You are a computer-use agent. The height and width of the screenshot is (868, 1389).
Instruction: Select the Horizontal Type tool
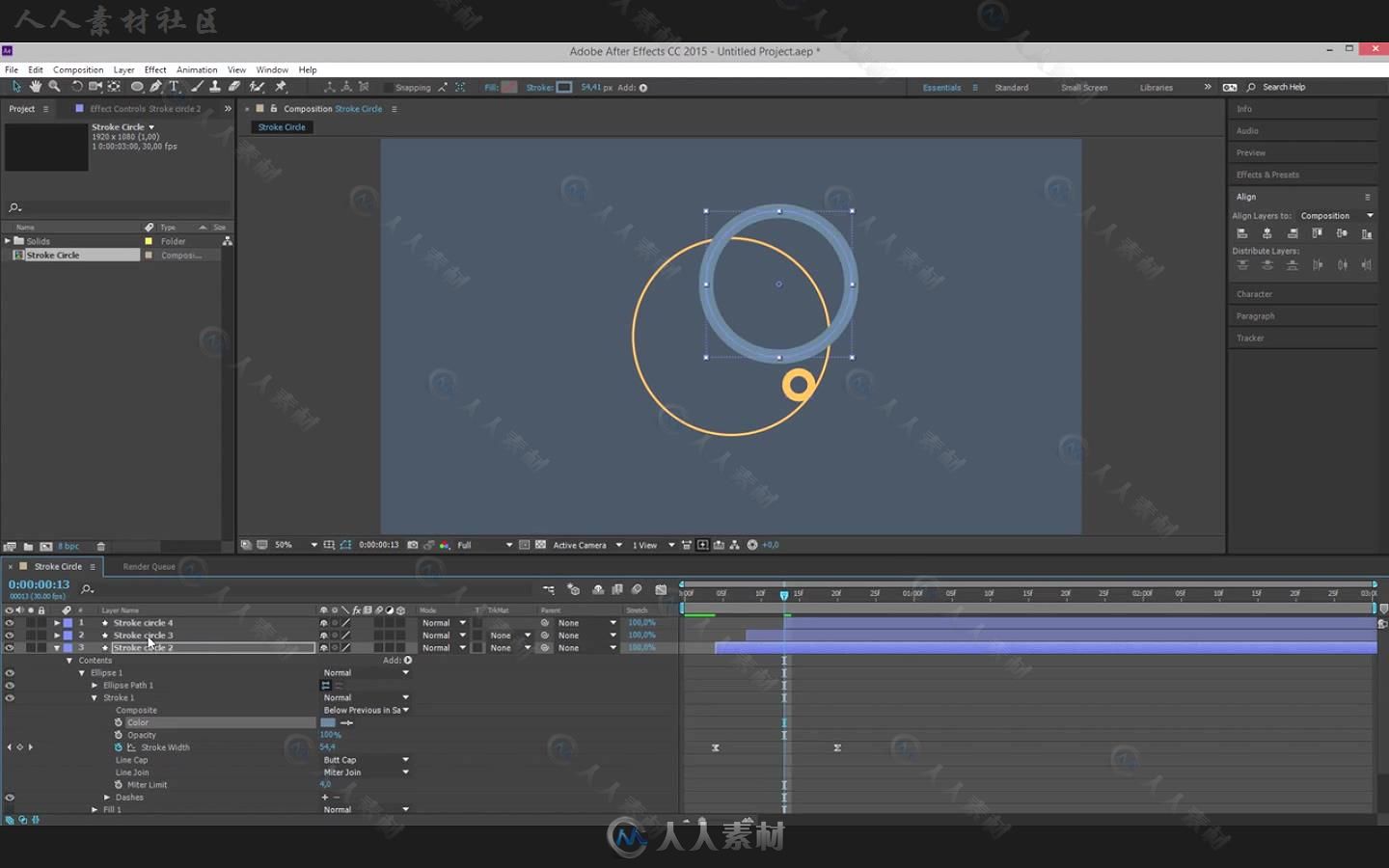coord(175,87)
